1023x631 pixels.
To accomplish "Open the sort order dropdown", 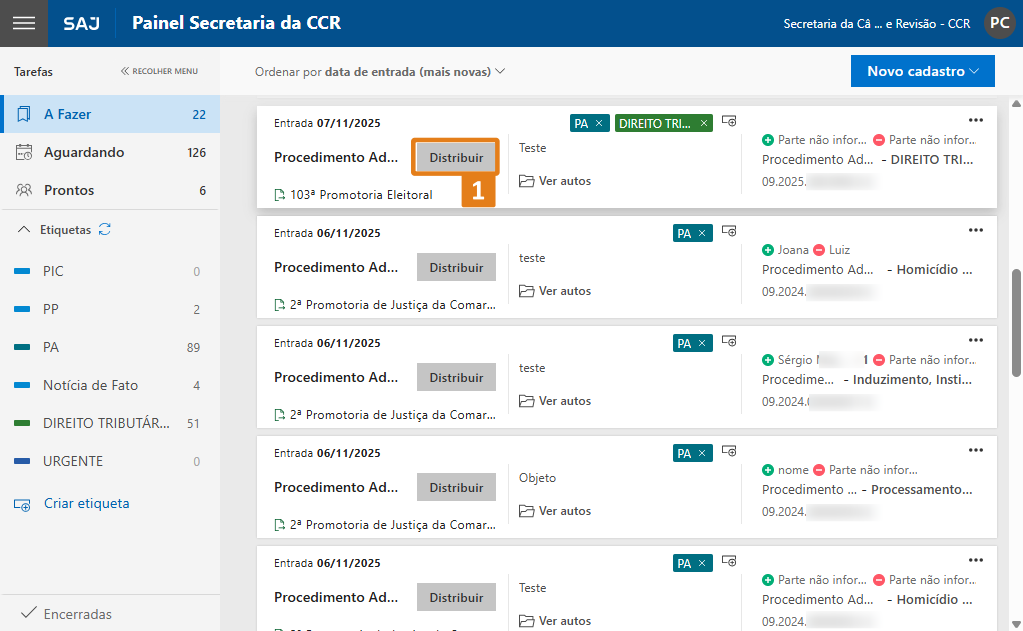I will pyautogui.click(x=380, y=72).
